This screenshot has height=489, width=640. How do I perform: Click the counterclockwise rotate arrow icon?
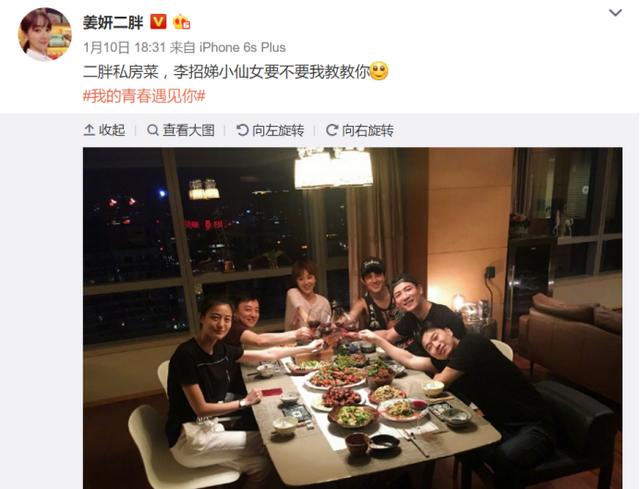(242, 130)
